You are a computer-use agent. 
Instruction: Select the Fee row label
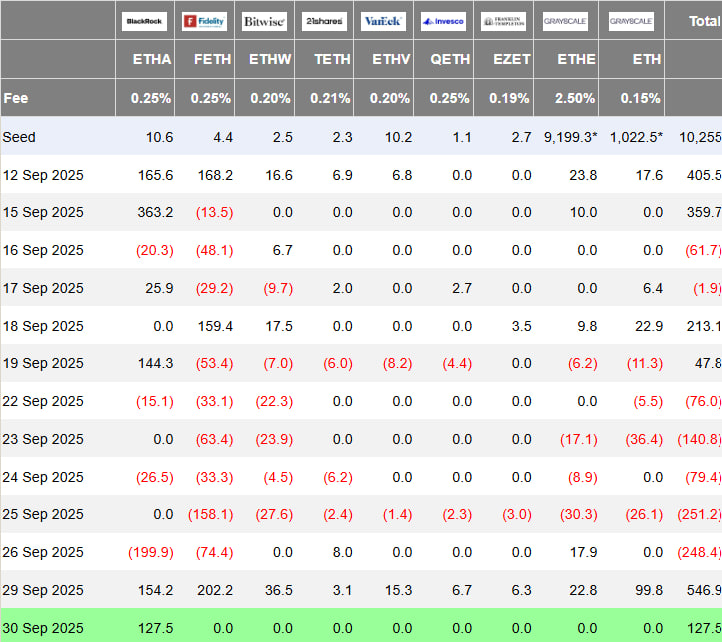coord(16,98)
